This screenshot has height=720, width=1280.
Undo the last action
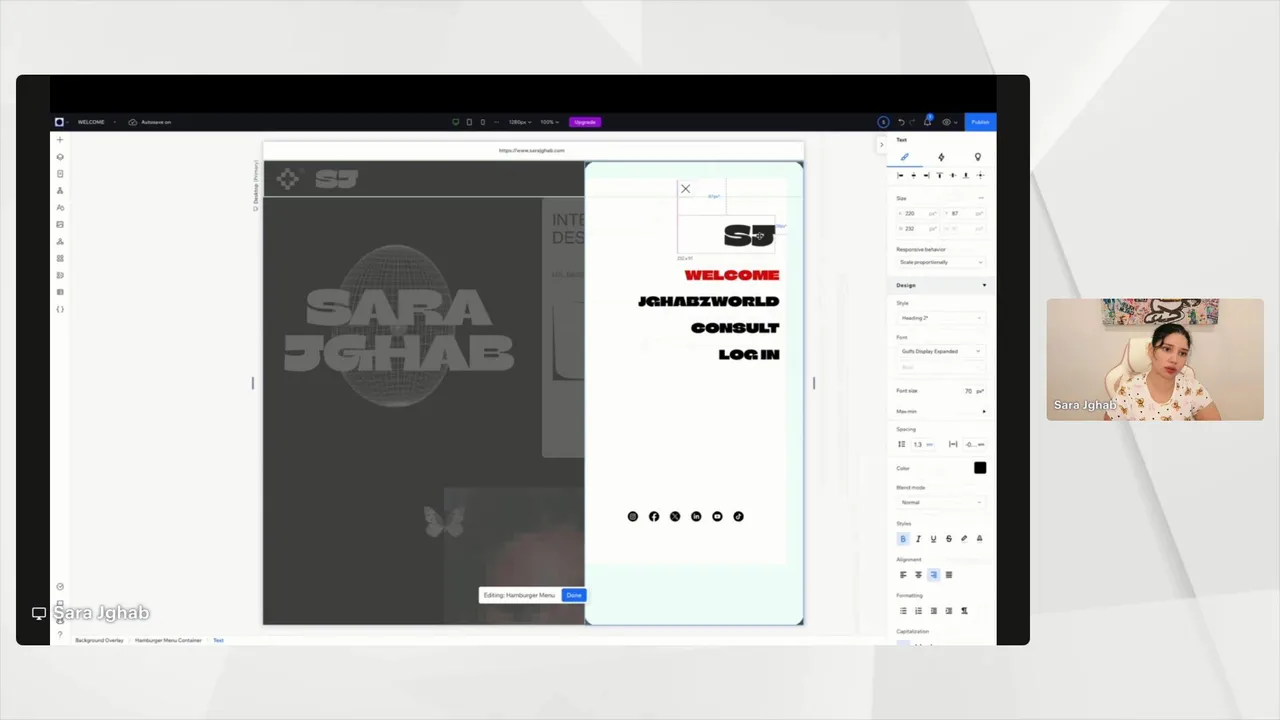pos(901,122)
